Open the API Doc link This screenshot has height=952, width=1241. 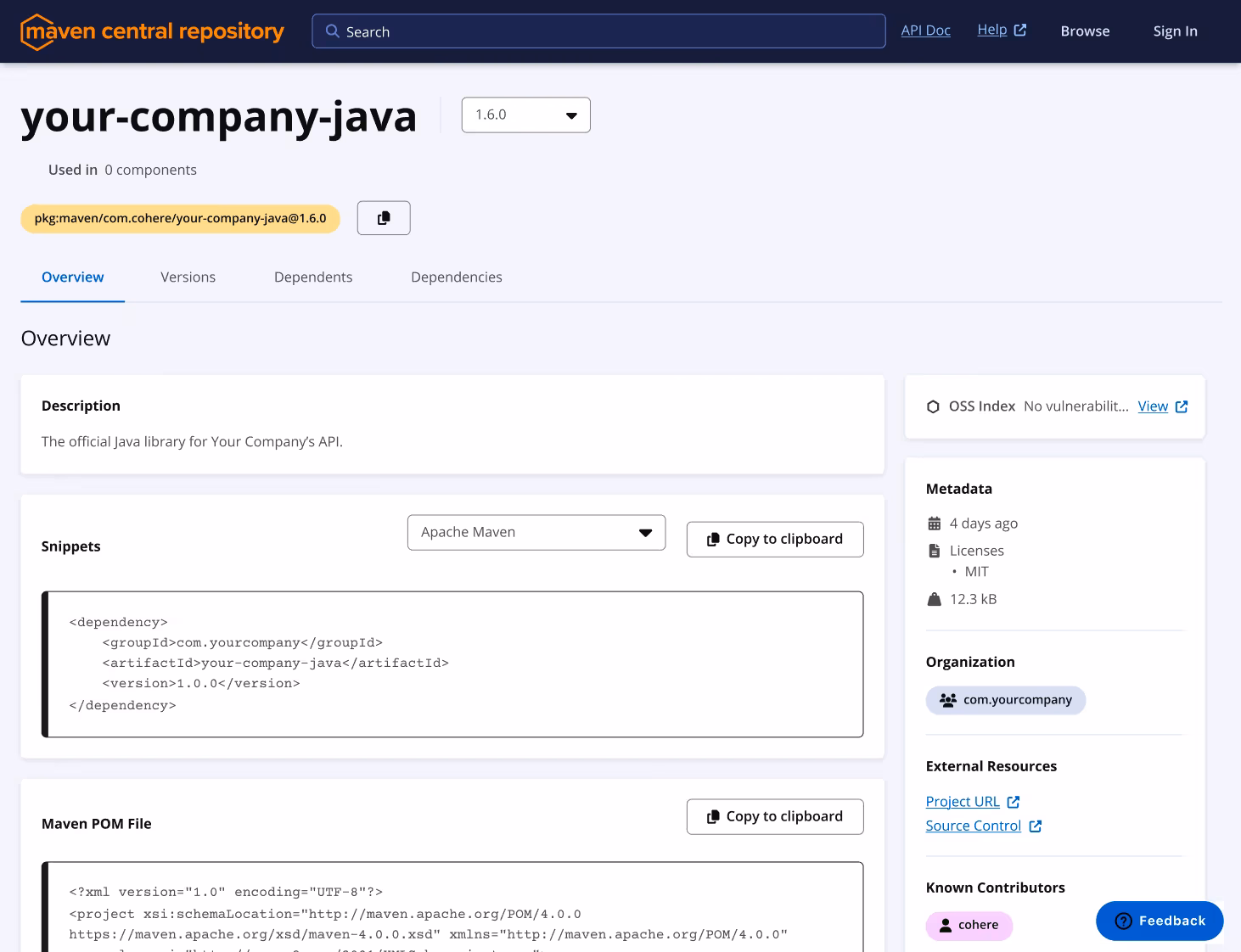coord(925,31)
